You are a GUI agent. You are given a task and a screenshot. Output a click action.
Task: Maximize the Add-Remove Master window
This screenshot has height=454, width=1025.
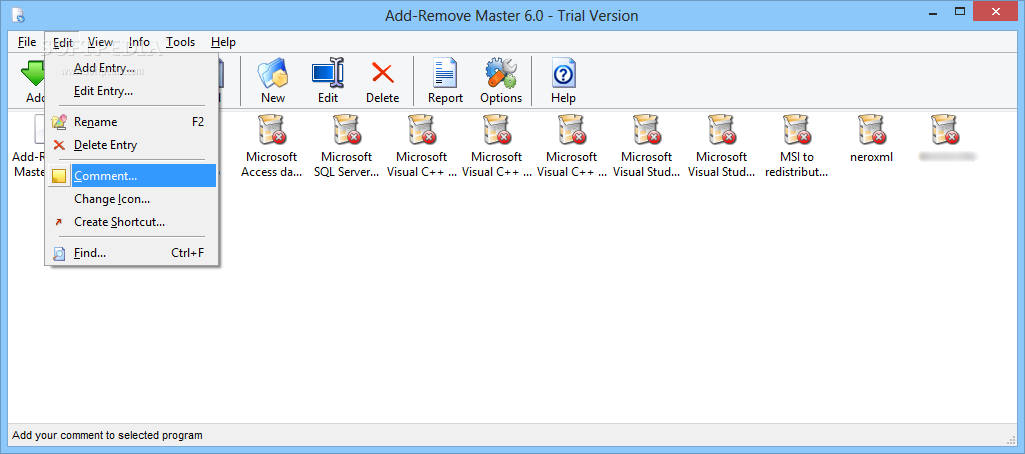coord(960,12)
